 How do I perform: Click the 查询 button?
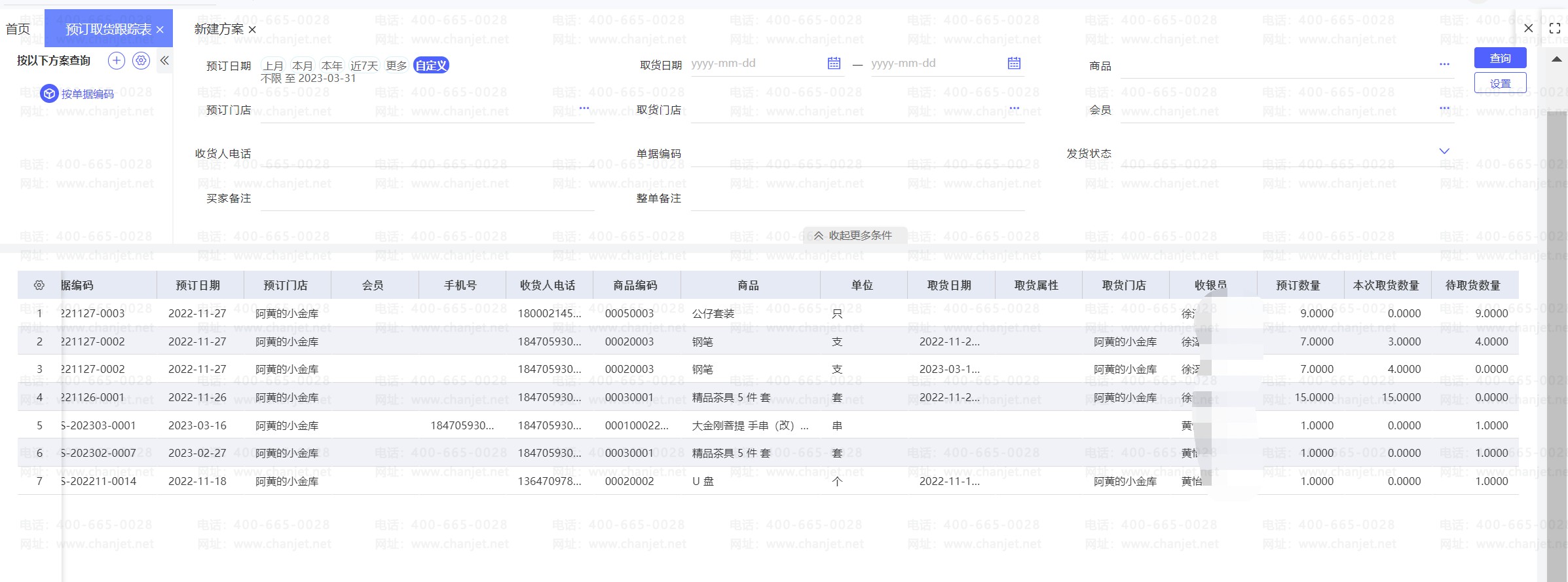[1501, 58]
